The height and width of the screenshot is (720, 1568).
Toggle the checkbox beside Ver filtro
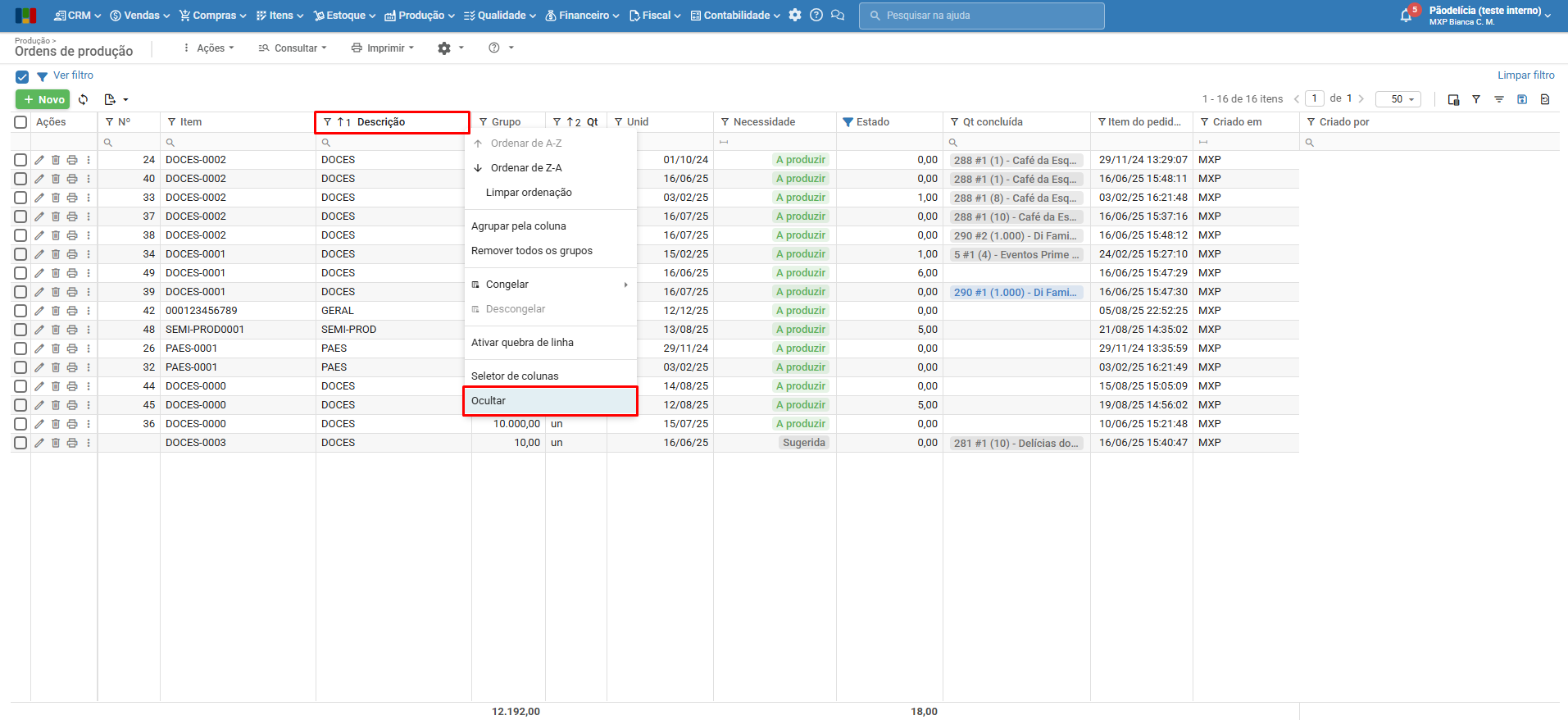(x=22, y=76)
